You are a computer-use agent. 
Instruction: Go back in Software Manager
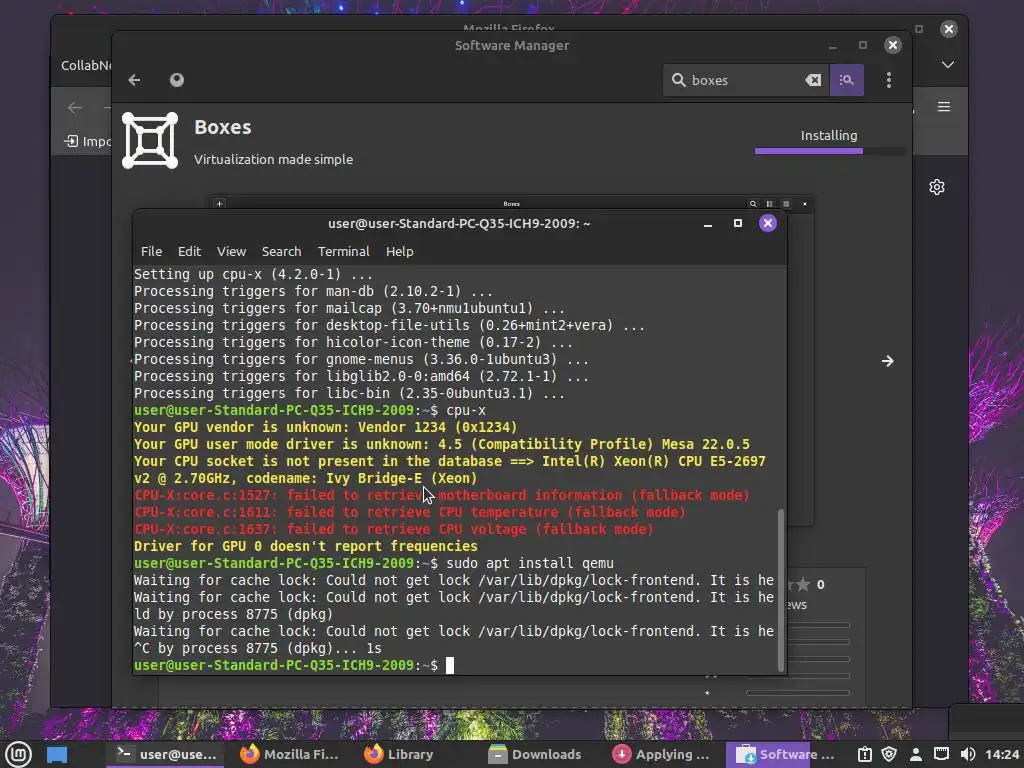[x=135, y=80]
